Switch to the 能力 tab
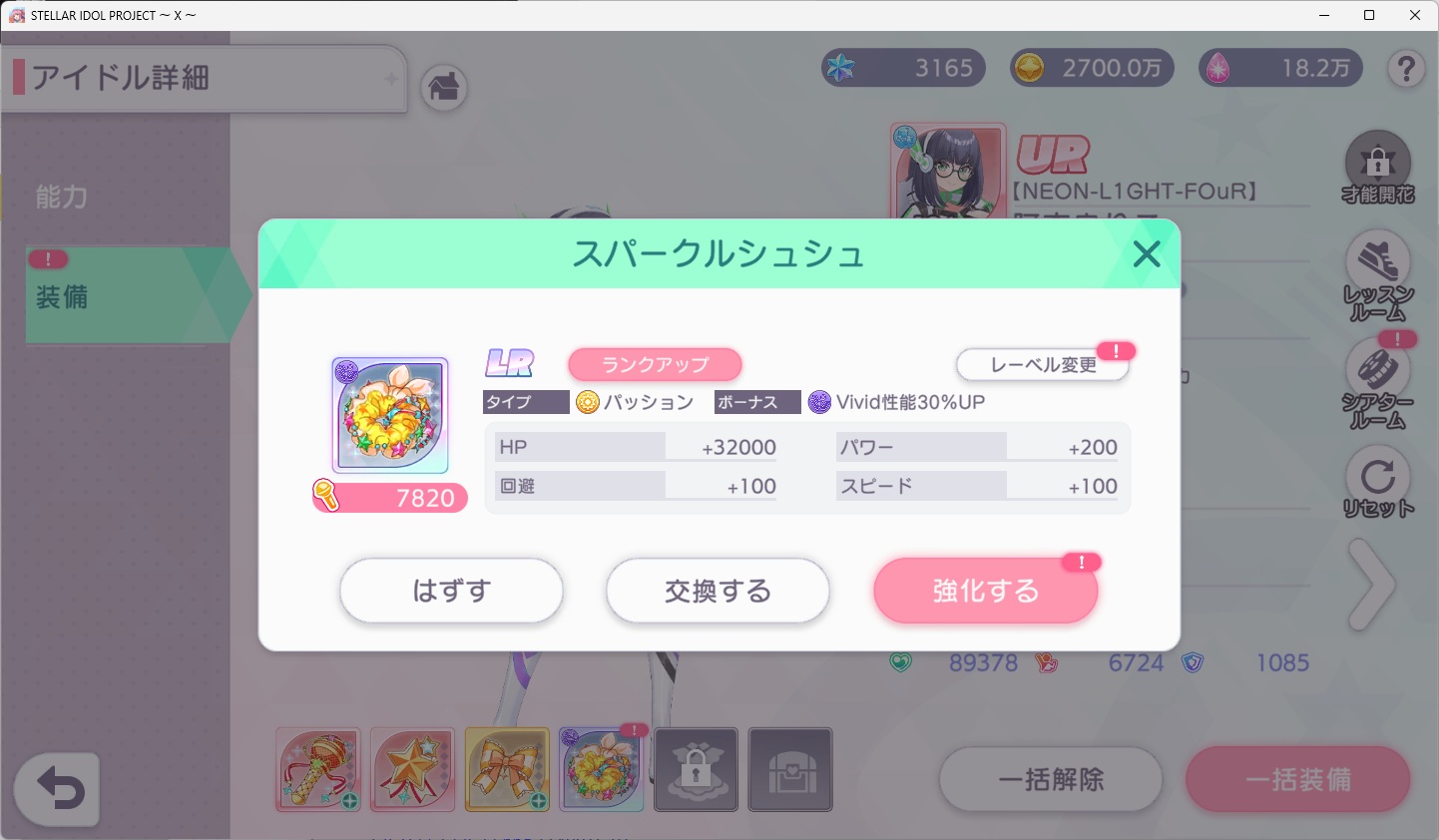Screen dimensions: 1439x840 click(62, 197)
